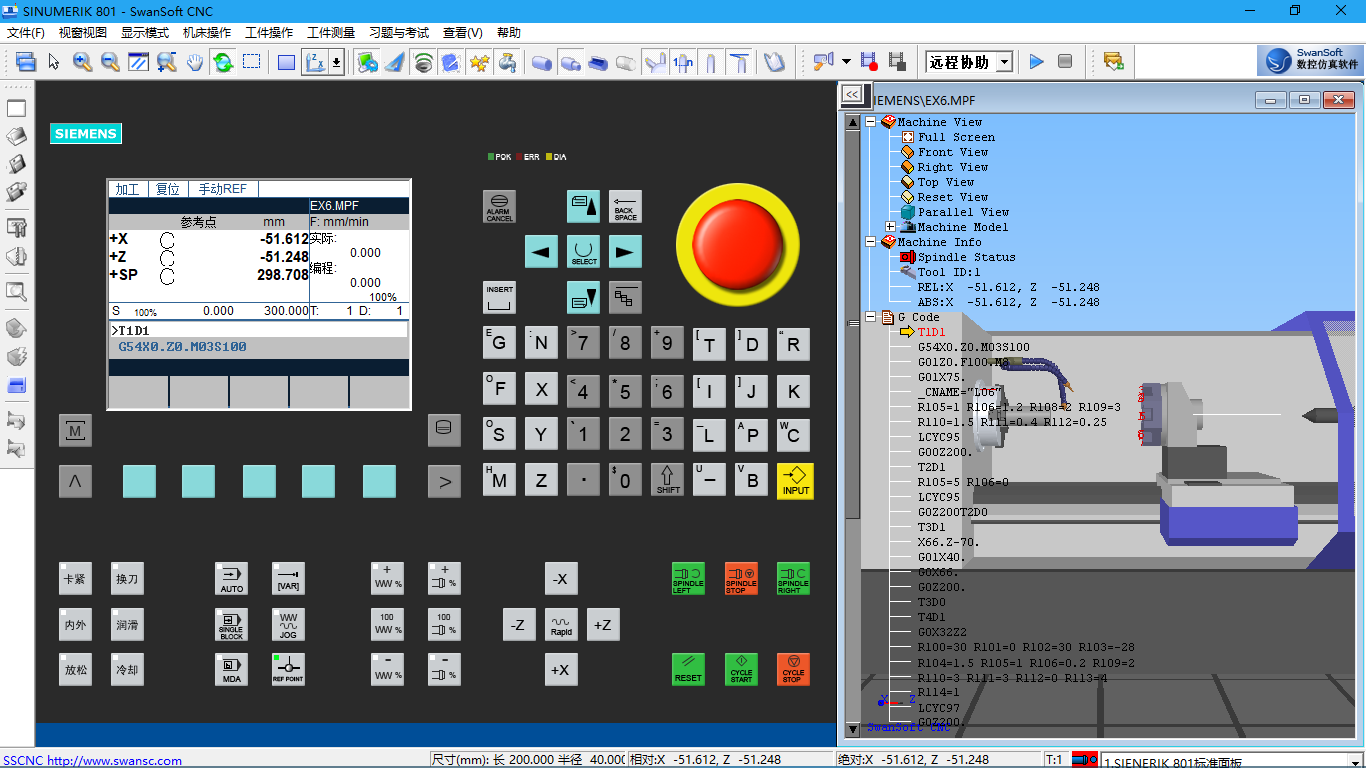Image resolution: width=1366 pixels, height=768 pixels.
Task: Click the panel > extend menu key
Action: click(445, 482)
